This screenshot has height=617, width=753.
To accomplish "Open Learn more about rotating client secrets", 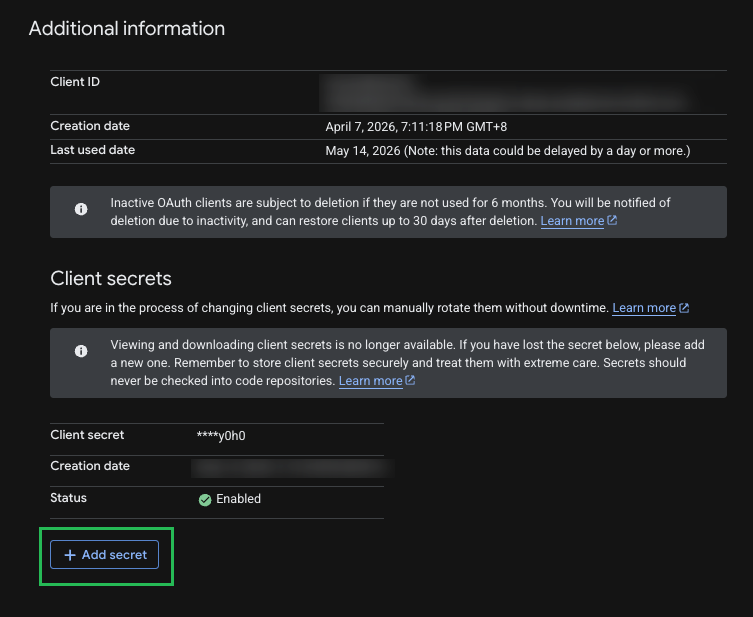I will [644, 308].
